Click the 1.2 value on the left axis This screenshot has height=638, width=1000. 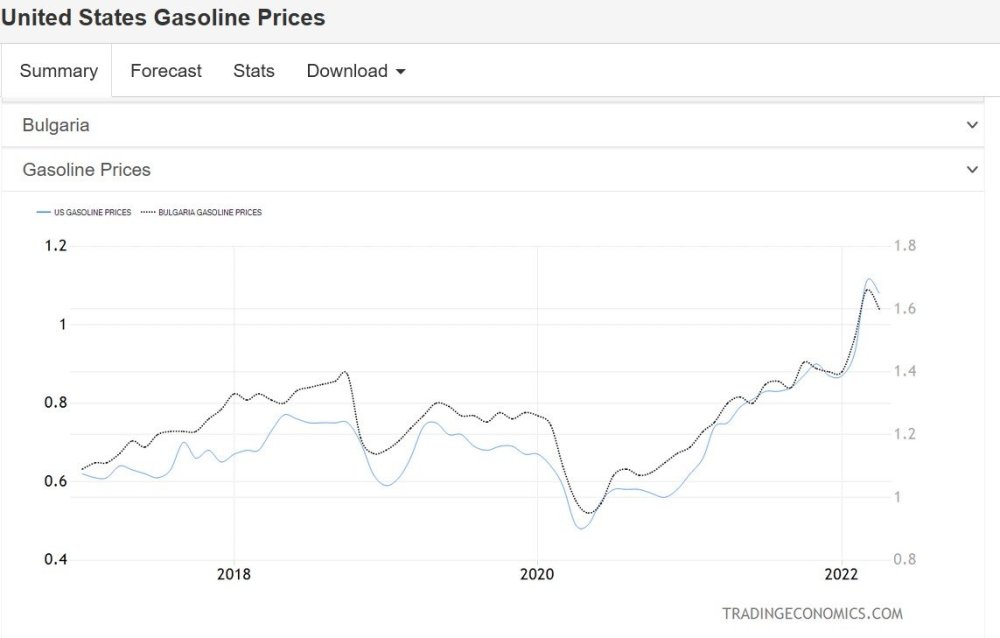click(x=55, y=245)
